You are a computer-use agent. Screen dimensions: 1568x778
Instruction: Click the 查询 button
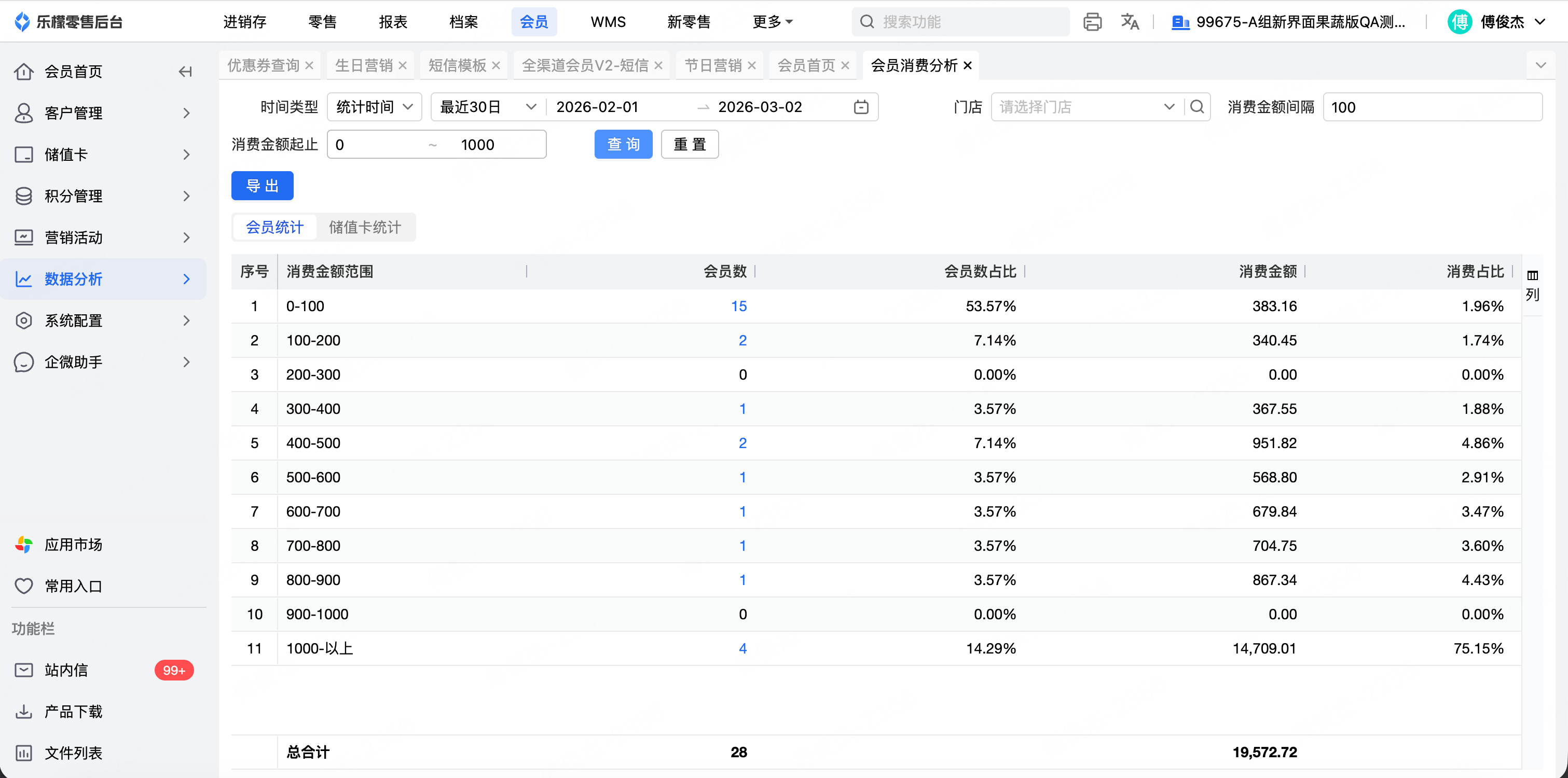pos(623,144)
